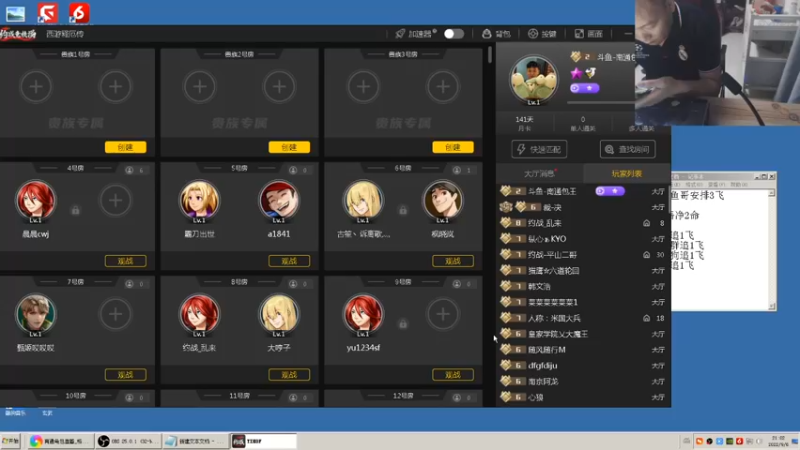Join the empty plus seat in room 9
This screenshot has height=450, width=800.
pyautogui.click(x=443, y=314)
